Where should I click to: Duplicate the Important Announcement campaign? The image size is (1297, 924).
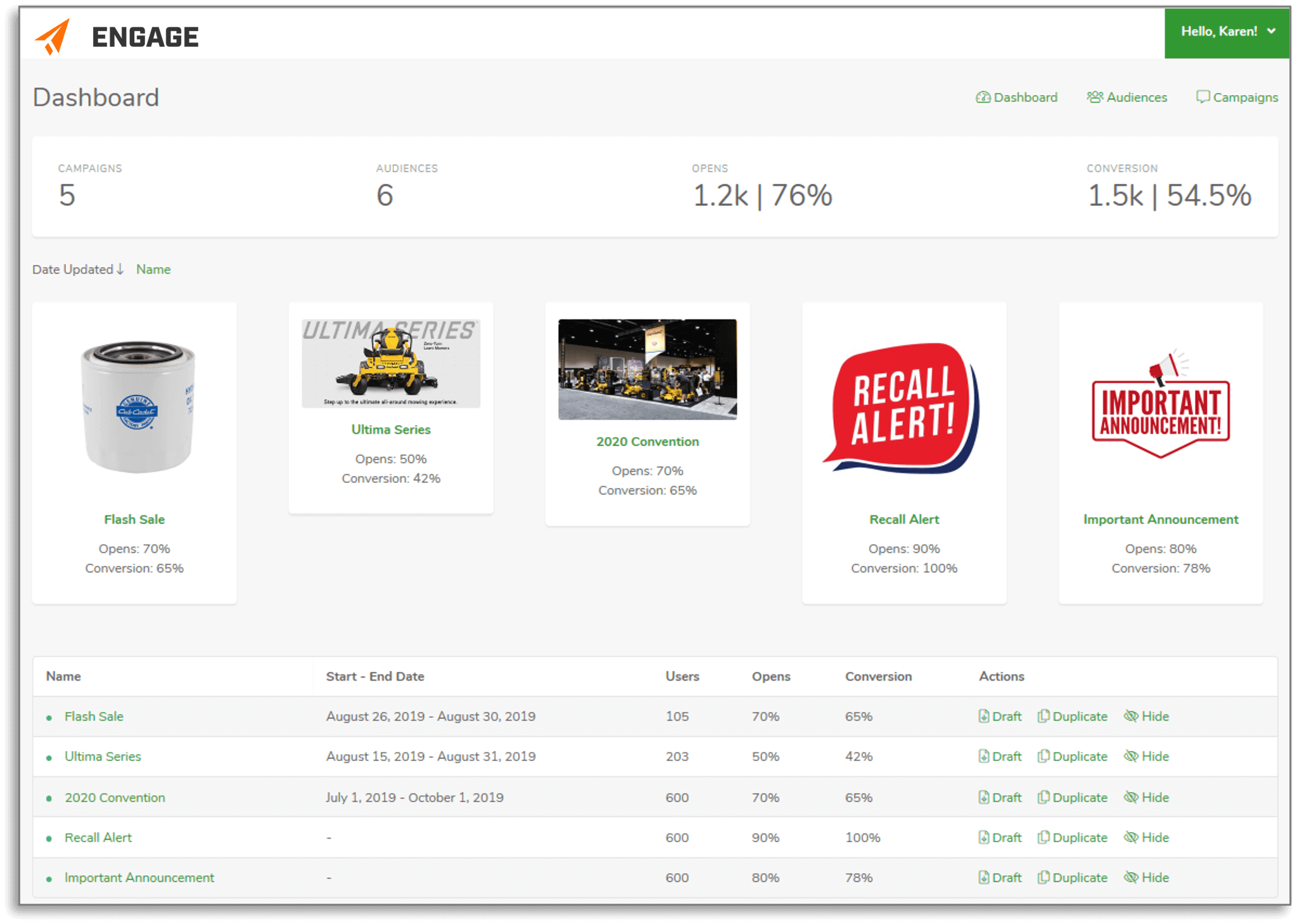click(1073, 877)
